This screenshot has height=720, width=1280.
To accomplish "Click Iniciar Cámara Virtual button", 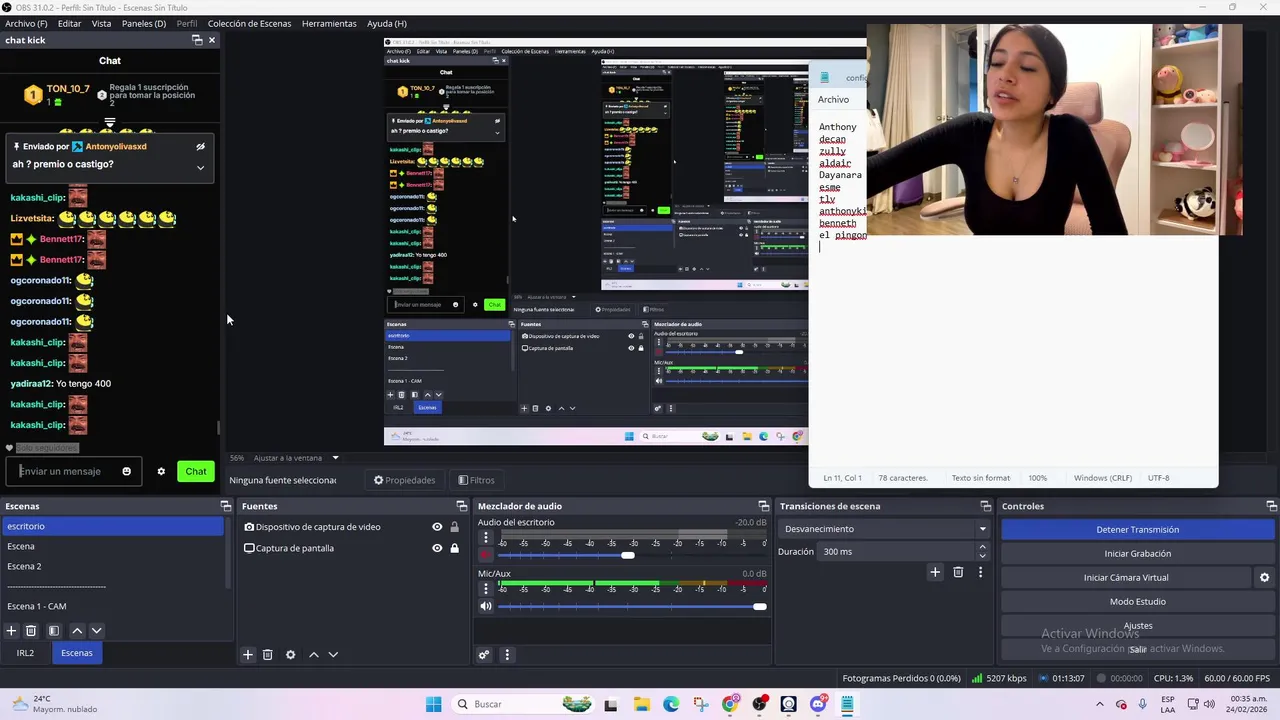I will pos(1126,578).
